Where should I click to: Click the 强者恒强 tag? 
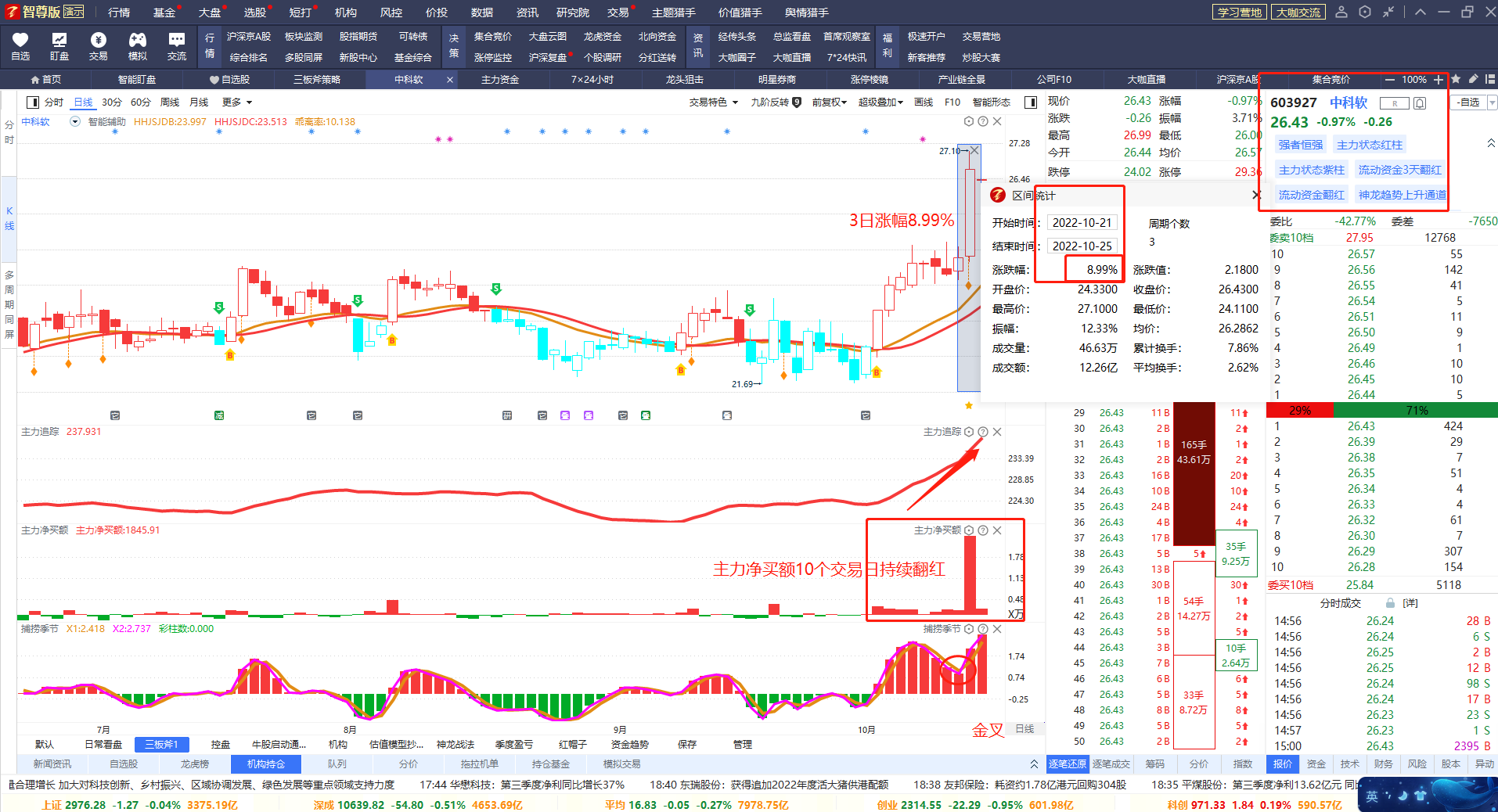pyautogui.click(x=1301, y=145)
